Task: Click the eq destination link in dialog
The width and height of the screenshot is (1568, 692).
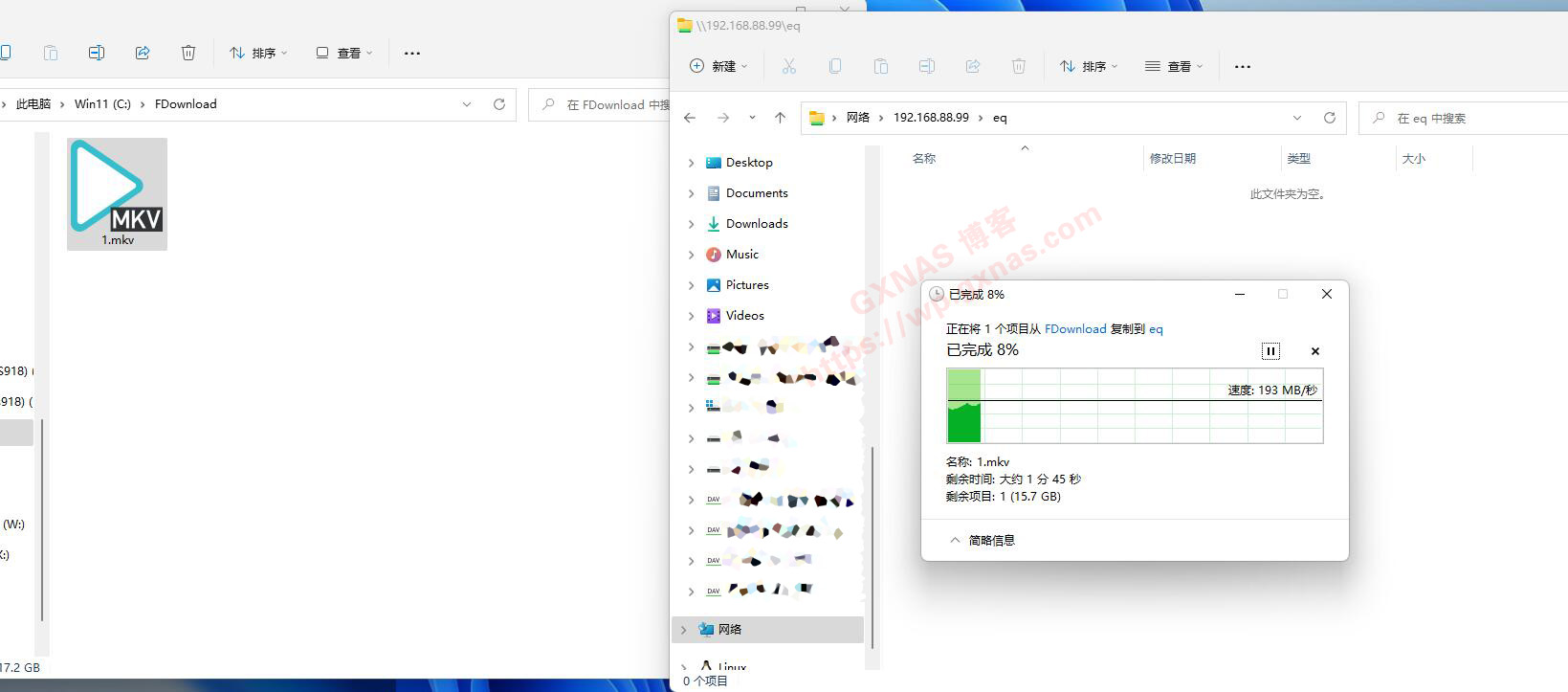Action: pos(1156,328)
